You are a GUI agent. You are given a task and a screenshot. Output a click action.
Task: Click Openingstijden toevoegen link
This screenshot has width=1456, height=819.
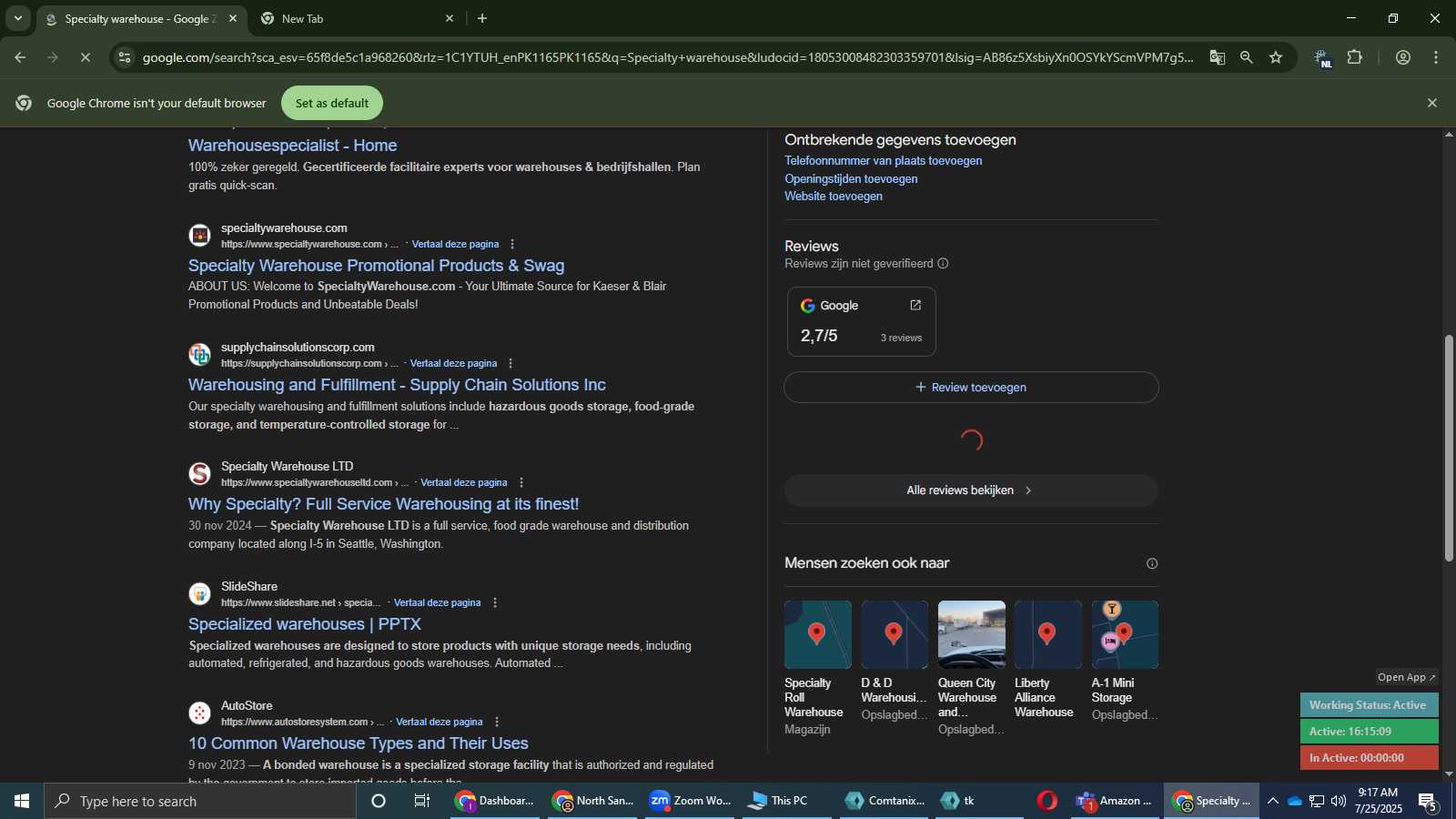[x=851, y=179]
